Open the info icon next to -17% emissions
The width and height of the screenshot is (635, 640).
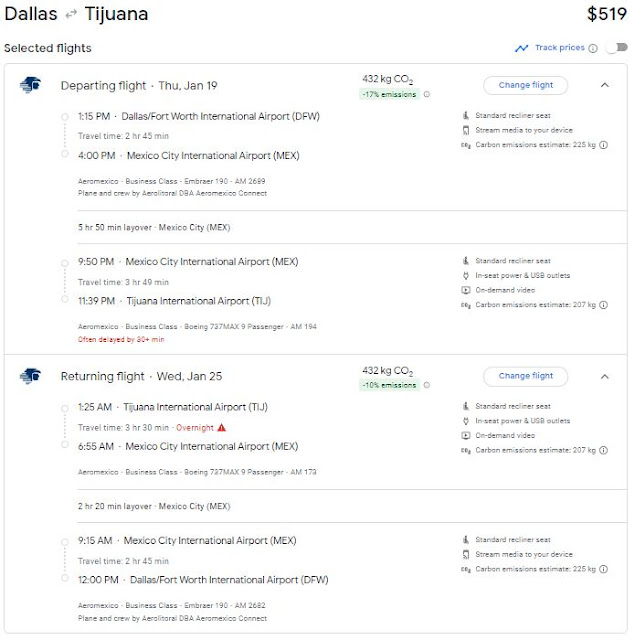click(426, 94)
